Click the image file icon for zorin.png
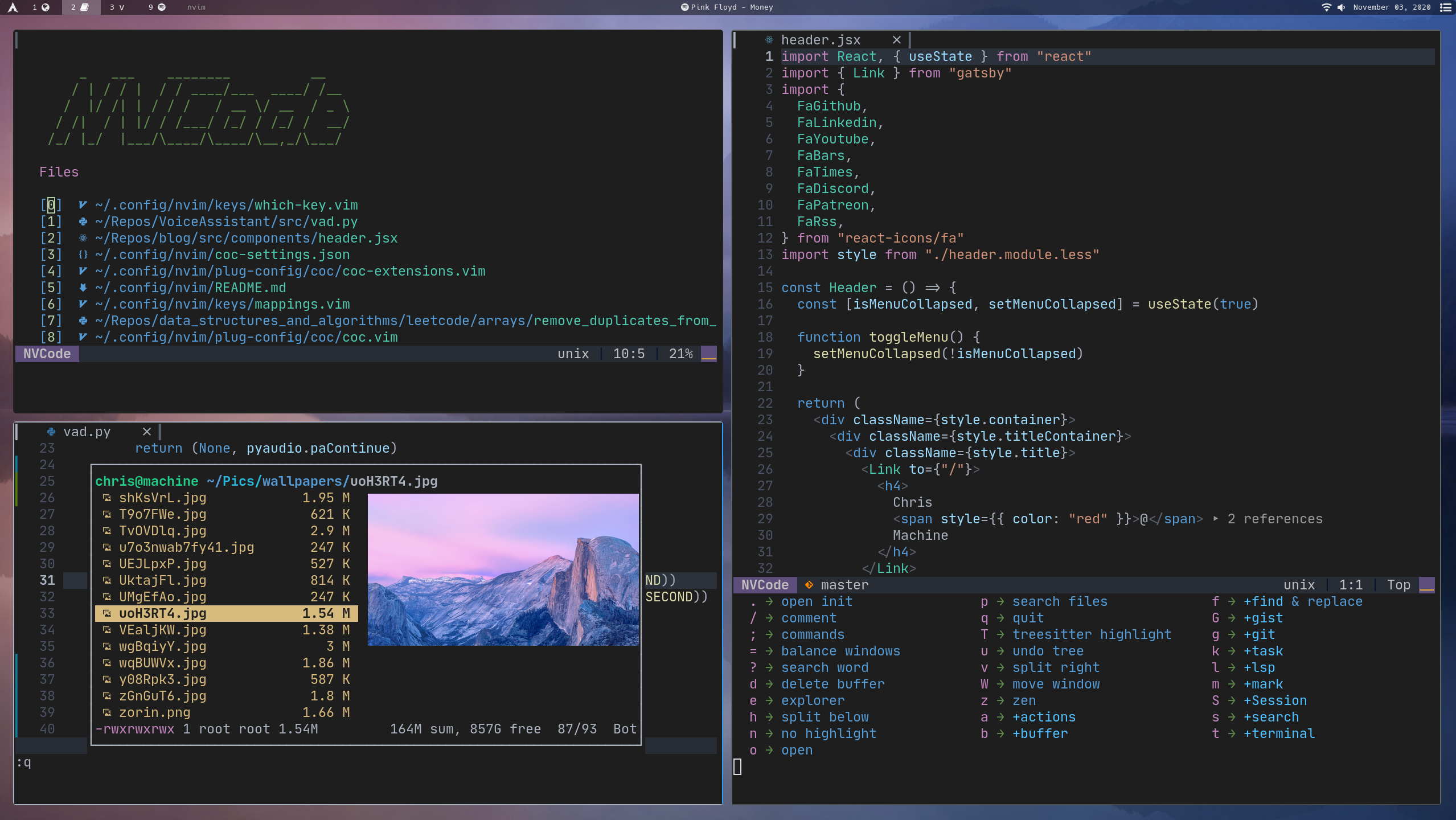The image size is (1456, 820). [106, 712]
